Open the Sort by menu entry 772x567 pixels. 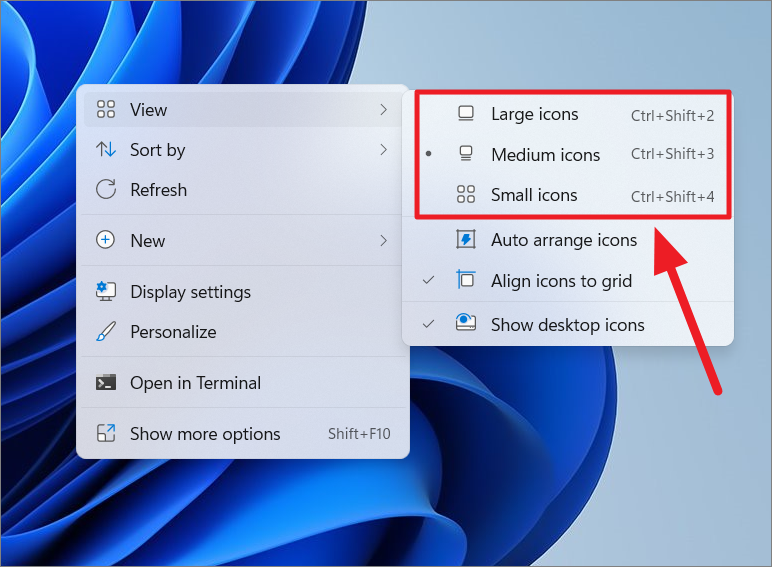(x=243, y=149)
